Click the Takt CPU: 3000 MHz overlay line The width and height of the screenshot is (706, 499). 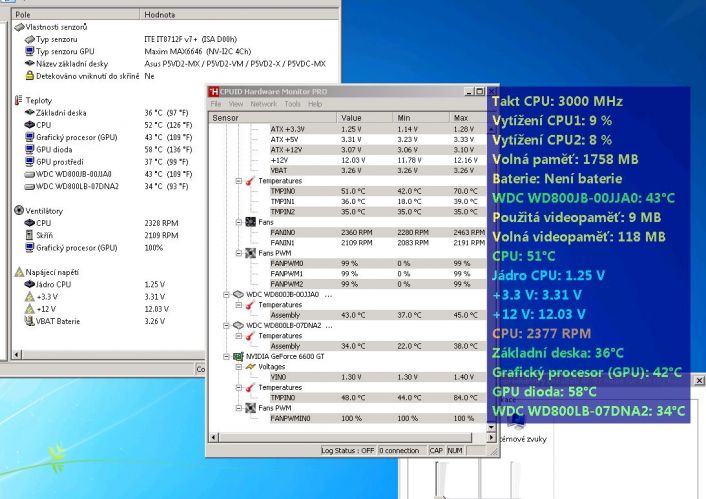[x=557, y=101]
